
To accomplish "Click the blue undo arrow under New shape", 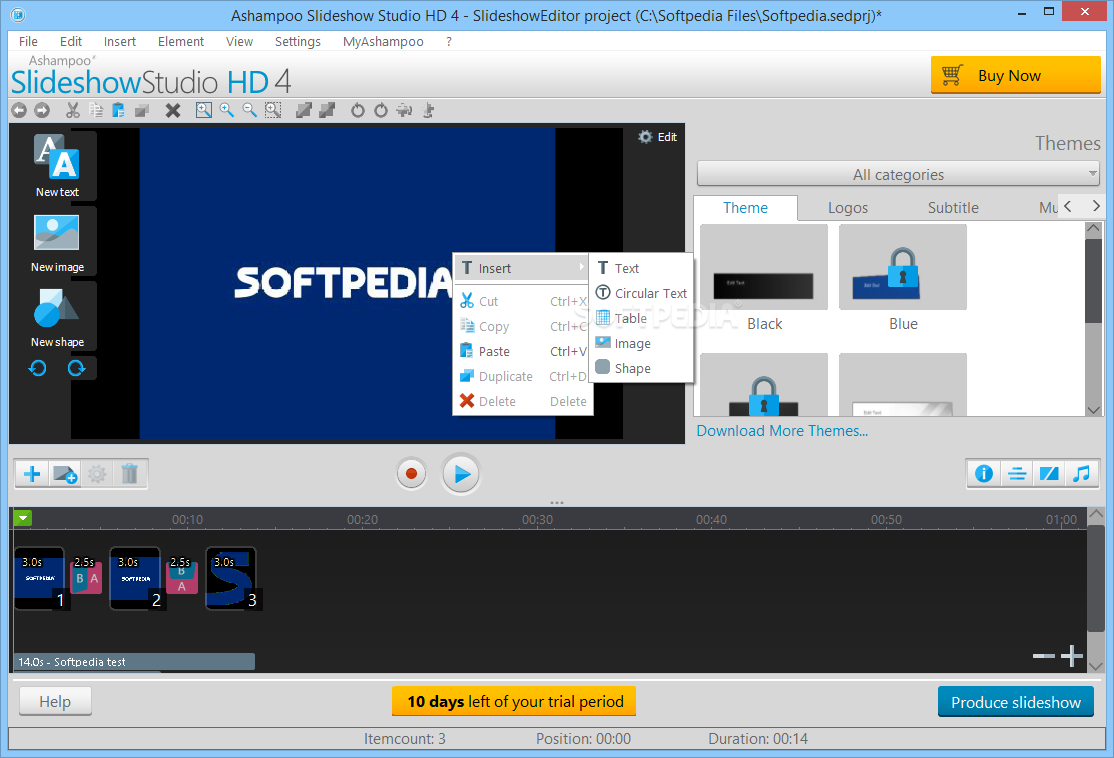I will tap(38, 368).
